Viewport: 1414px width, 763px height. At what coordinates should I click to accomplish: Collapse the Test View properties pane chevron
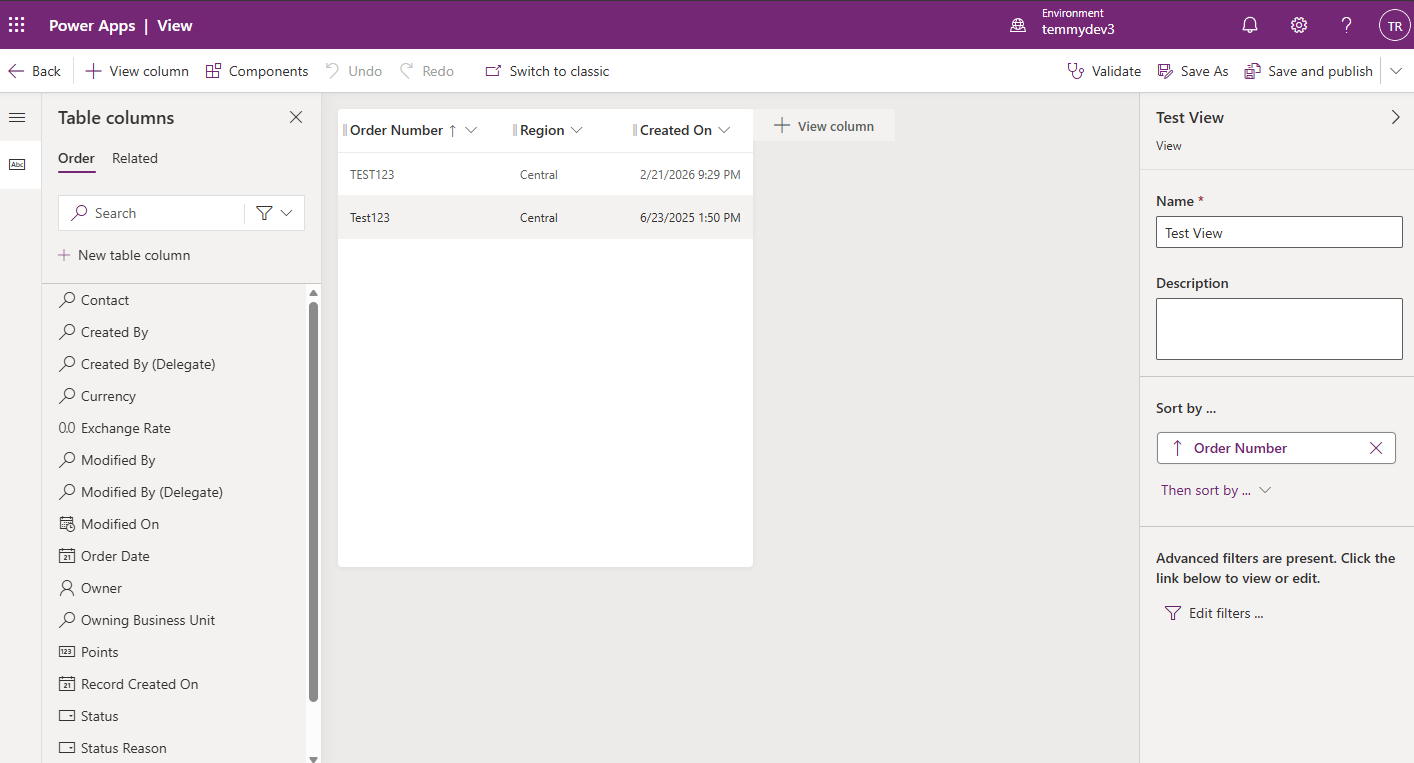pyautogui.click(x=1396, y=117)
